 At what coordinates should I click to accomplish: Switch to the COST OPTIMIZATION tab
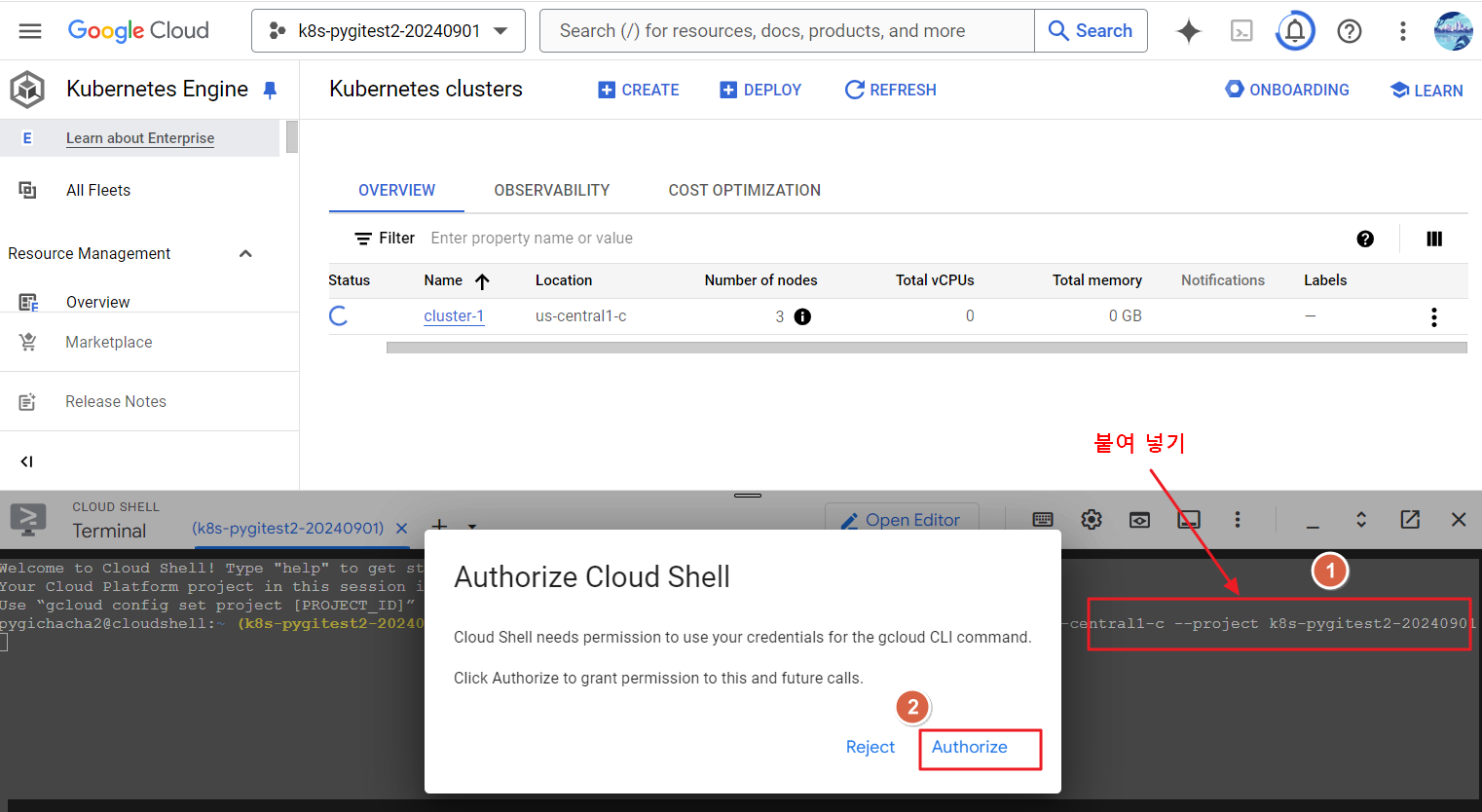pos(745,191)
